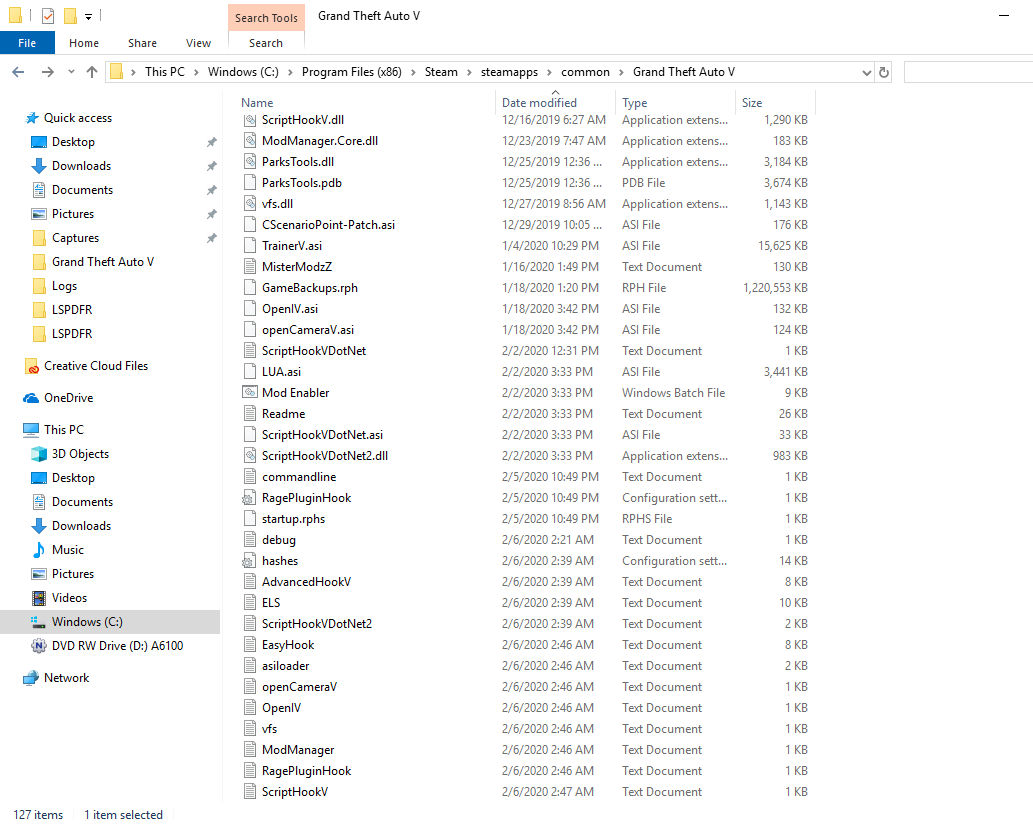Select ScriptHookV text document at bottom
The height and width of the screenshot is (827, 1033).
pos(294,792)
